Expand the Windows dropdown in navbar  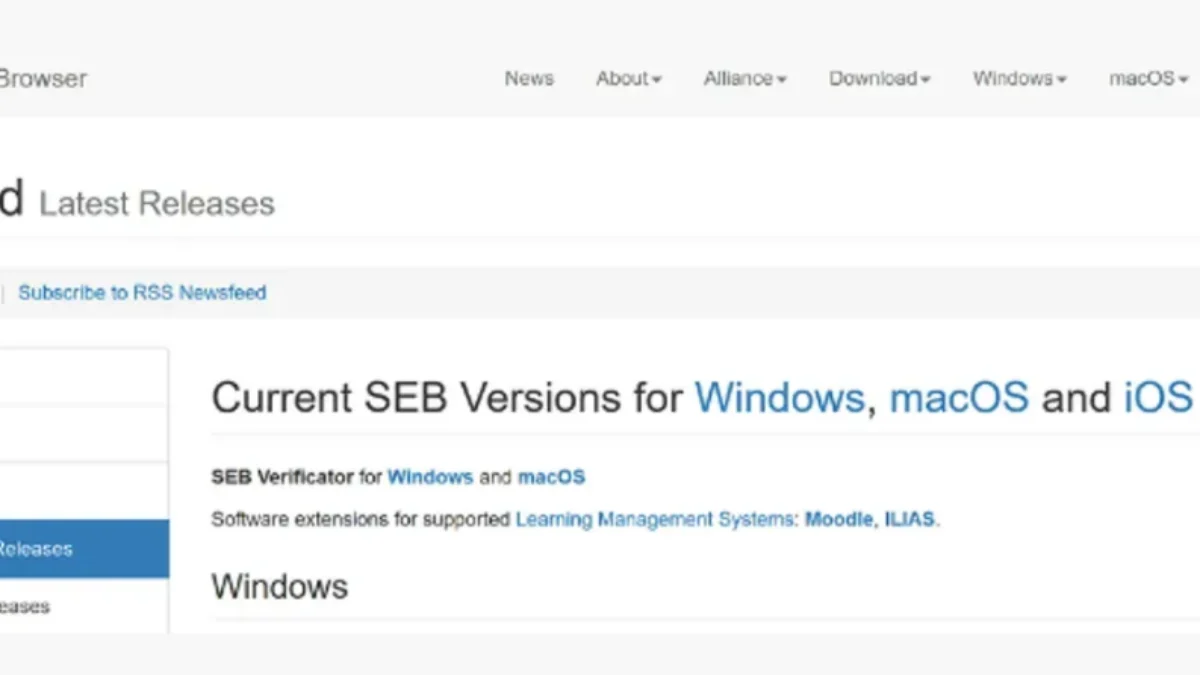coord(1020,78)
